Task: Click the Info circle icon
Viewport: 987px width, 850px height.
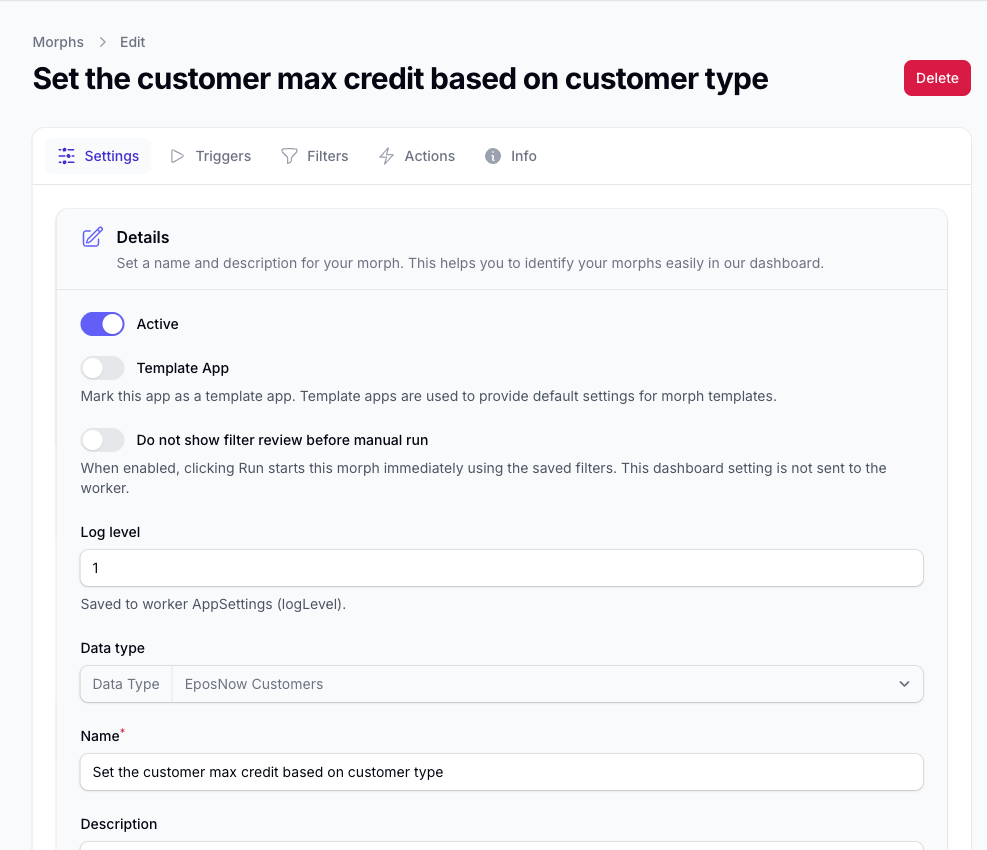Action: [493, 156]
